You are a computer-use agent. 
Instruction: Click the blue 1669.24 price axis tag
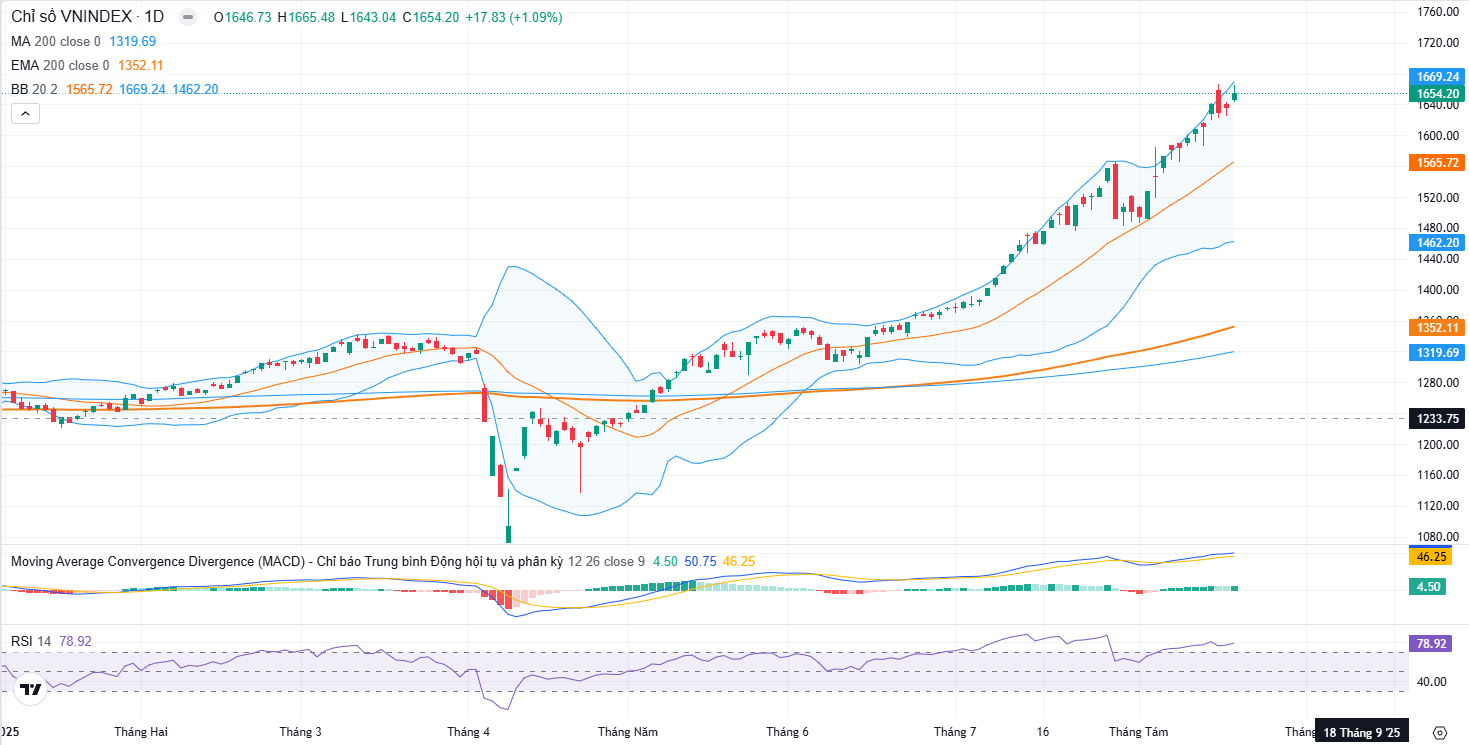(x=1436, y=76)
